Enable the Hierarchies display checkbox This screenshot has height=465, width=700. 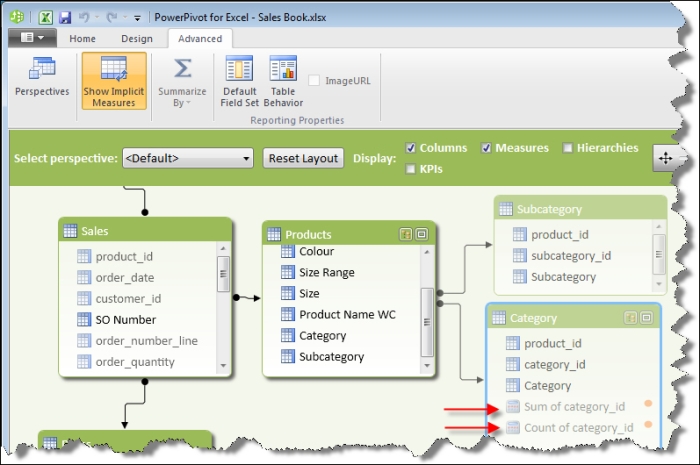point(567,148)
